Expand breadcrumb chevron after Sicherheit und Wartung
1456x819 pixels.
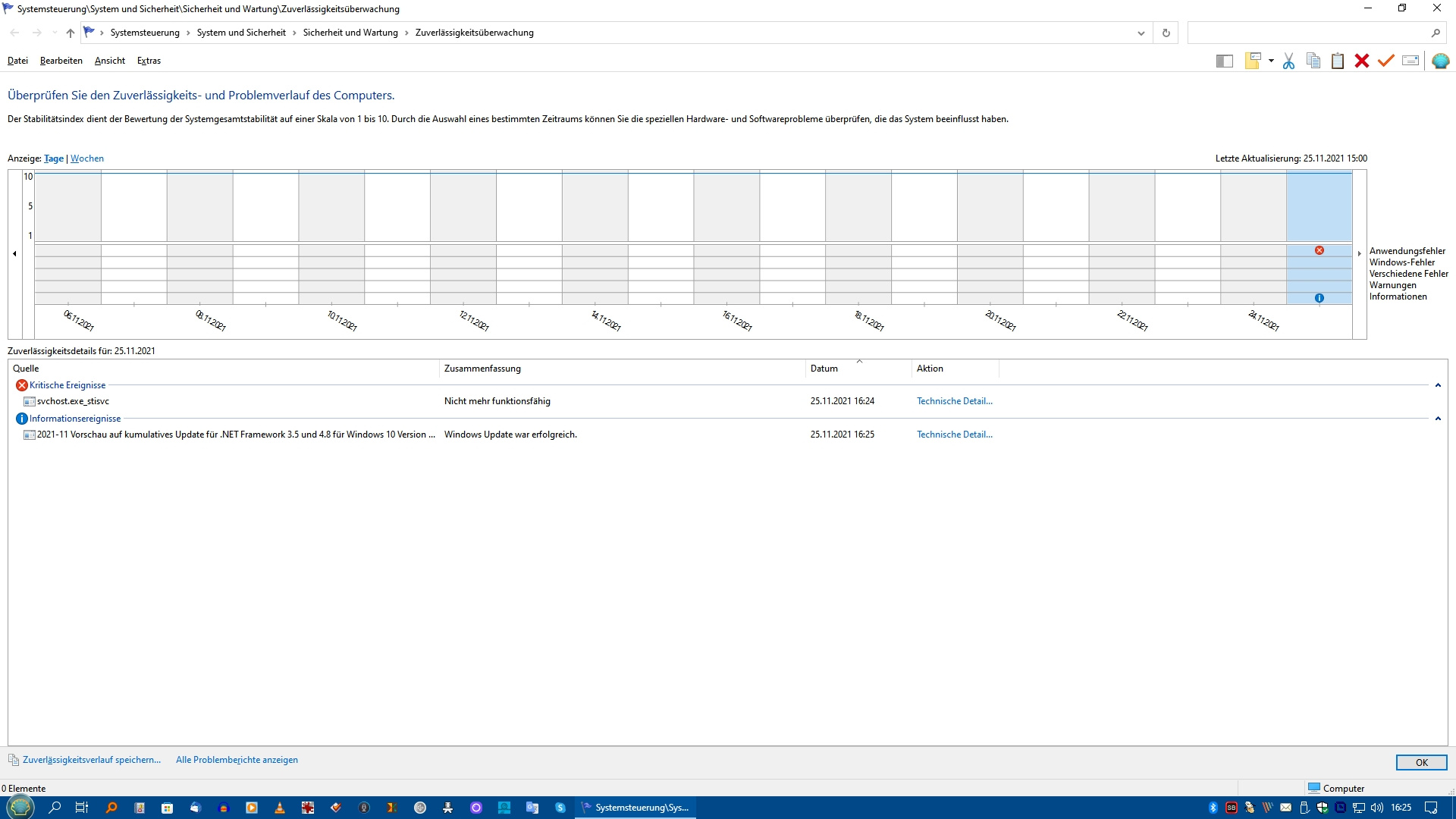pos(406,33)
